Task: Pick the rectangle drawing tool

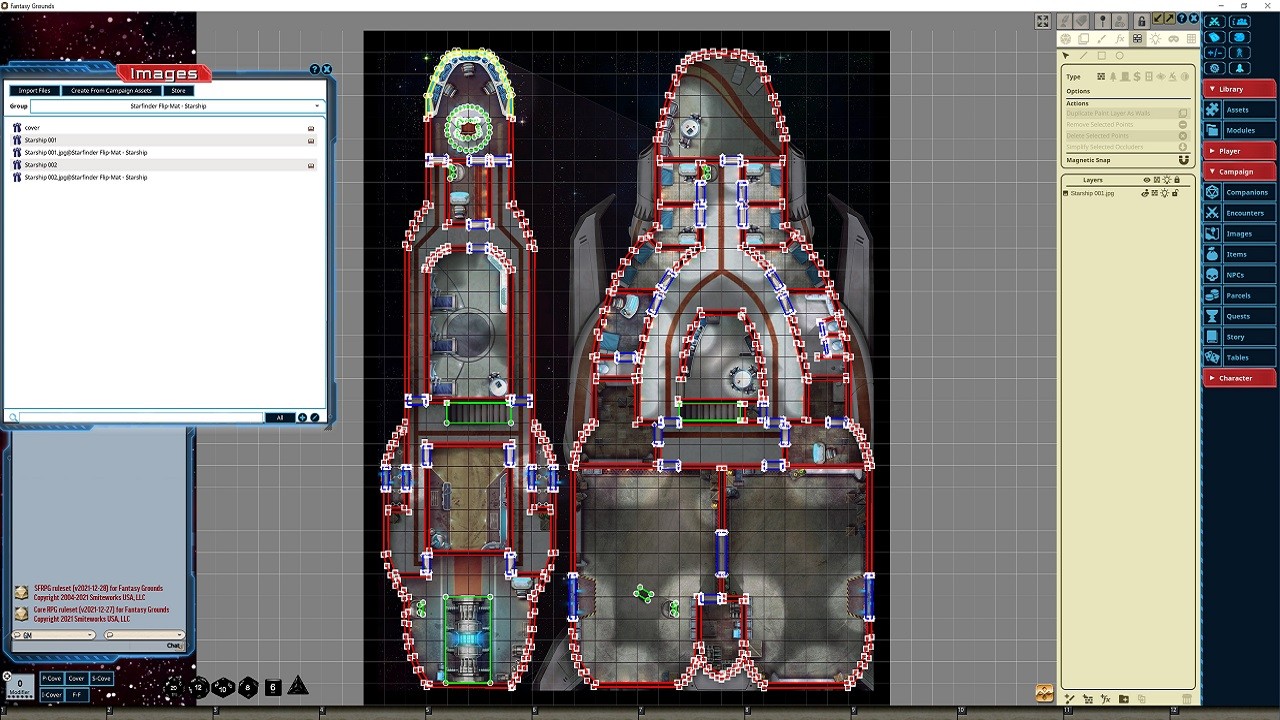Action: (x=1101, y=56)
